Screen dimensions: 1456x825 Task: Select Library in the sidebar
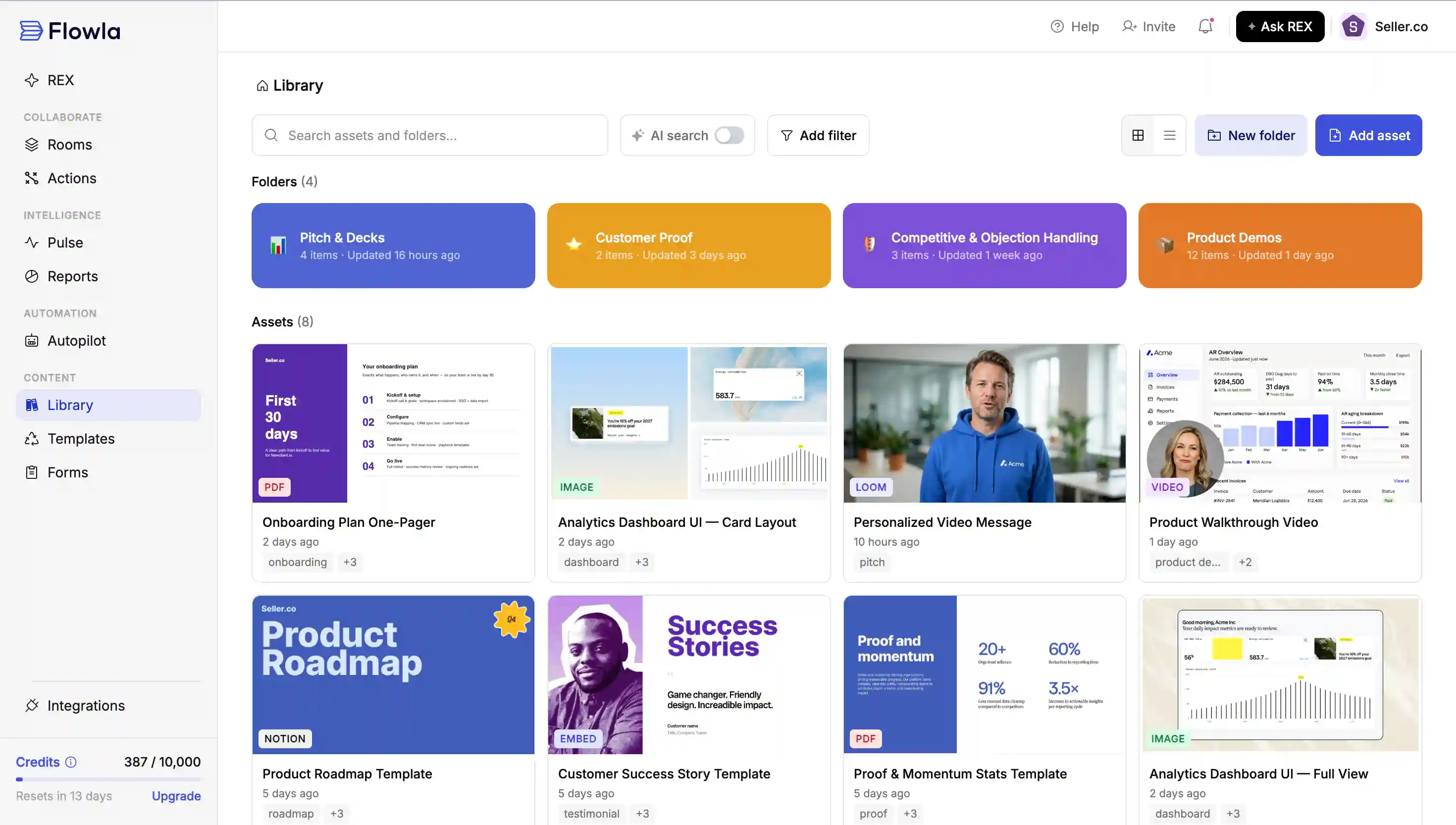[x=108, y=405]
